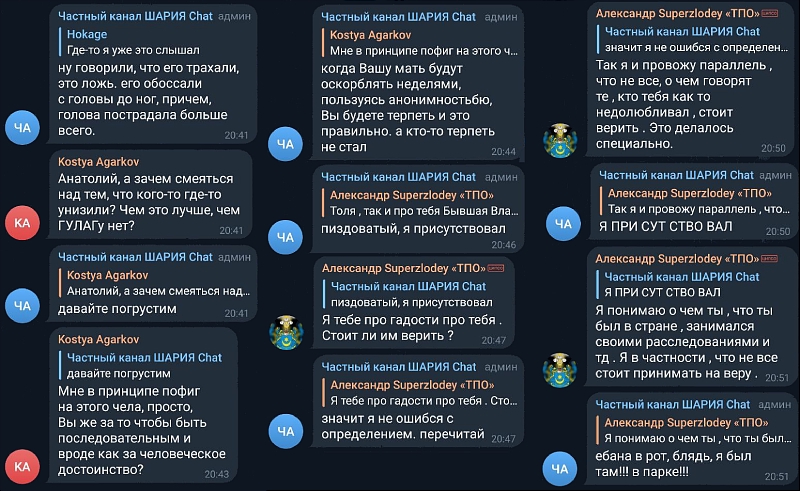The image size is (800, 491).
Task: Open red КА avatar beside the ГУЛАГу message
Action: click(22, 223)
